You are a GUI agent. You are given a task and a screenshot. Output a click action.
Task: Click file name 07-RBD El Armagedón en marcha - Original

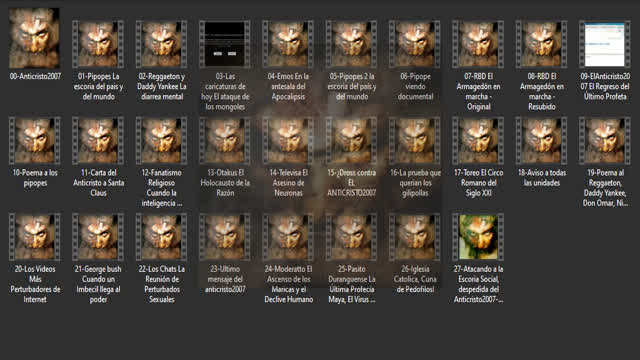pos(478,91)
